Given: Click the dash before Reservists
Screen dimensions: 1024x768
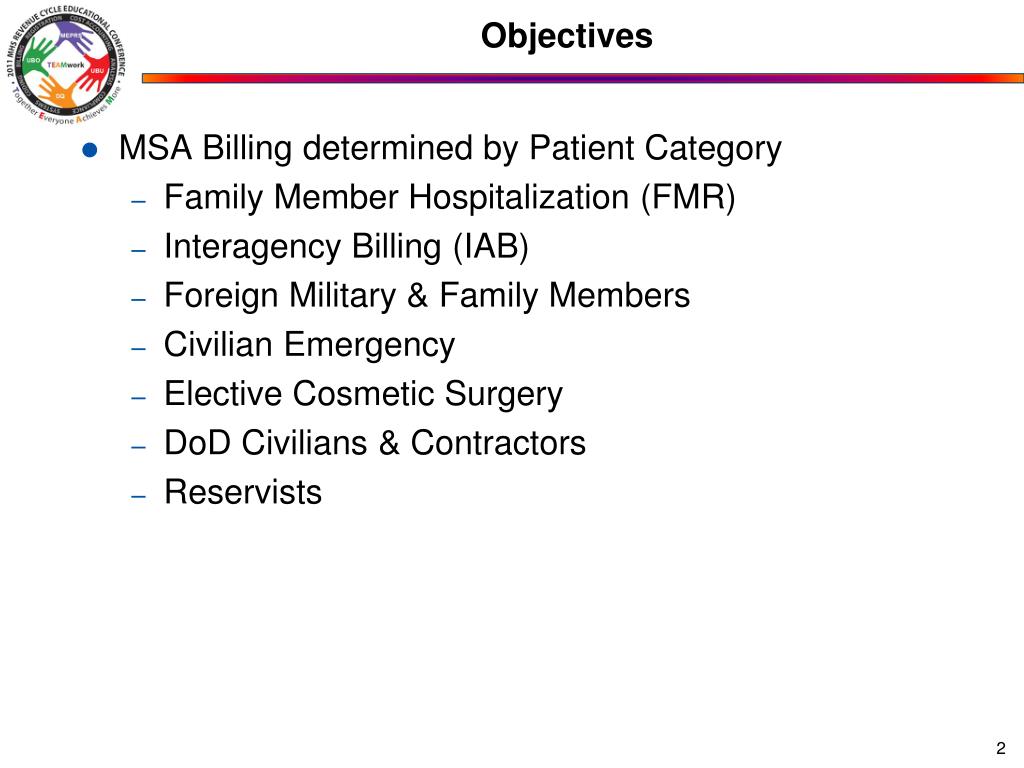Looking at the screenshot, I should click(138, 496).
